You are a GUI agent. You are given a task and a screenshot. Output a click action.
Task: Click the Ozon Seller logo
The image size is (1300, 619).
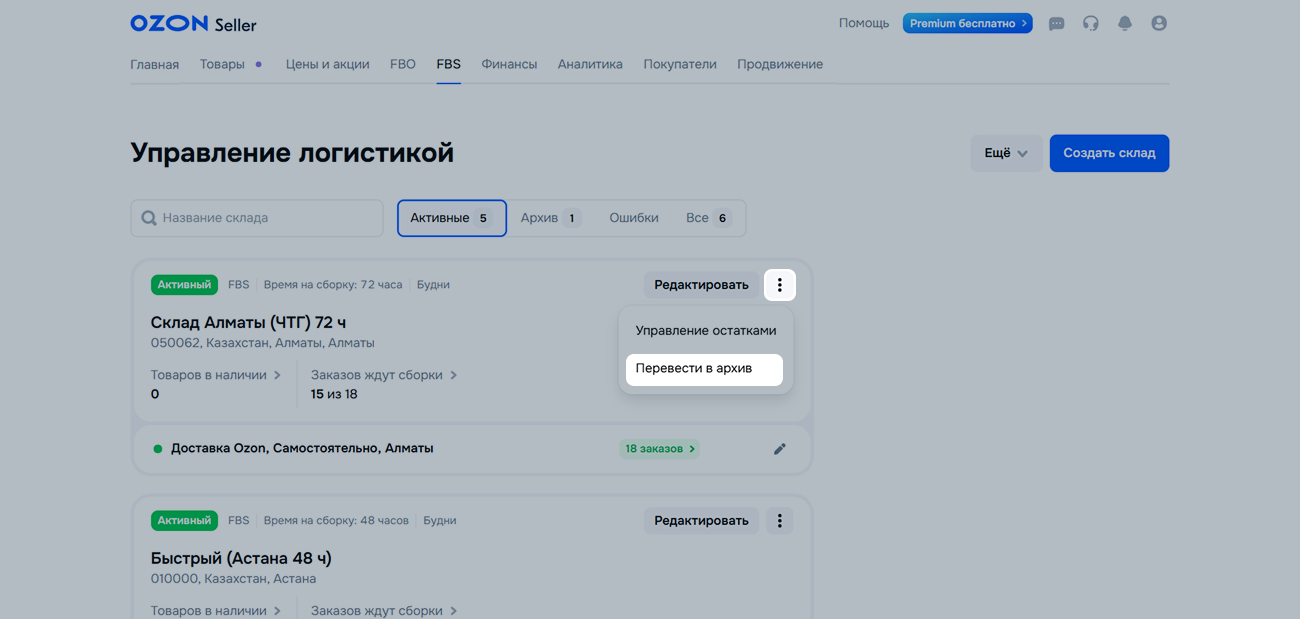(x=193, y=24)
